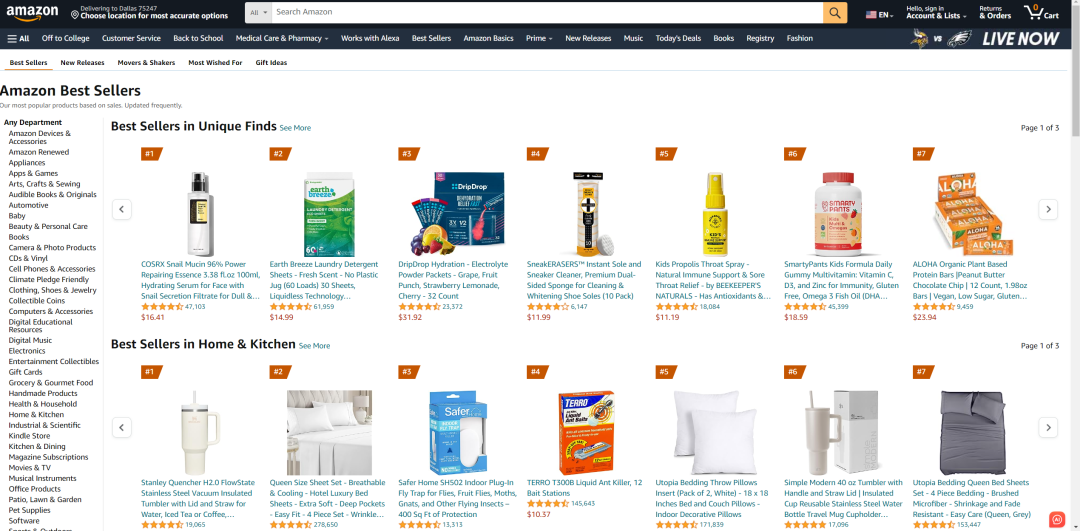Image resolution: width=1080 pixels, height=531 pixels.
Task: Click the Search Amazon input field
Action: tap(548, 12)
